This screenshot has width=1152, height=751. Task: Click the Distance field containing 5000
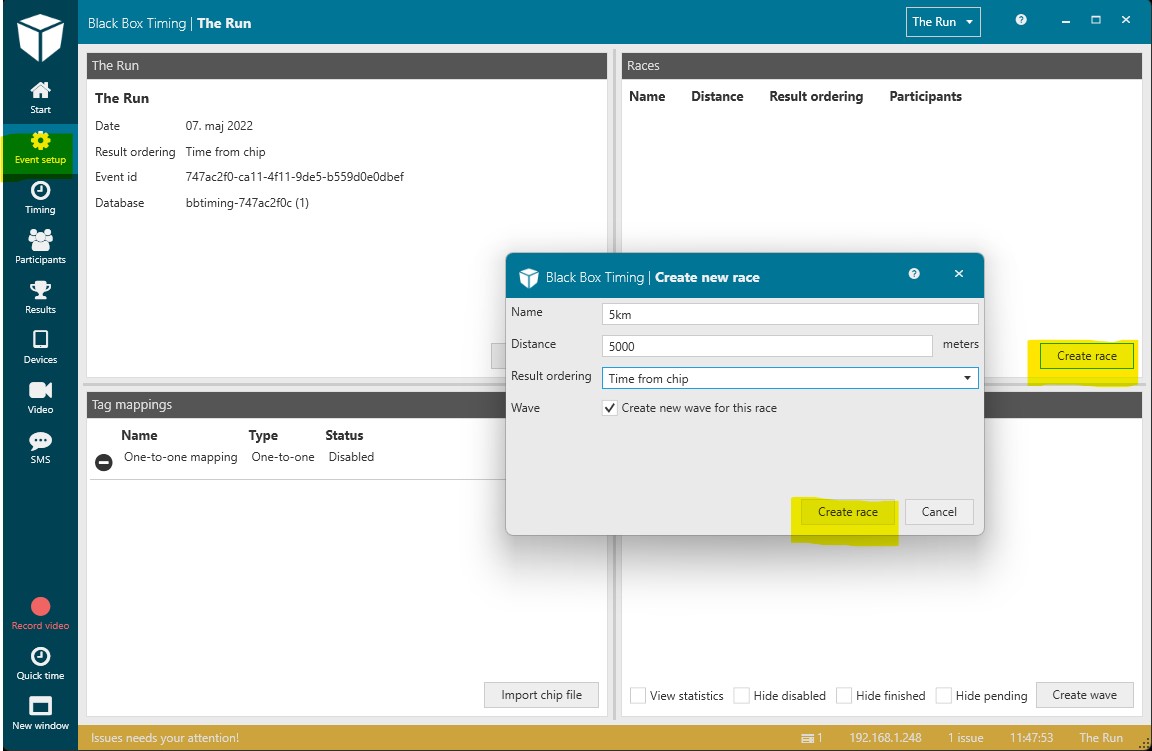pyautogui.click(x=767, y=346)
